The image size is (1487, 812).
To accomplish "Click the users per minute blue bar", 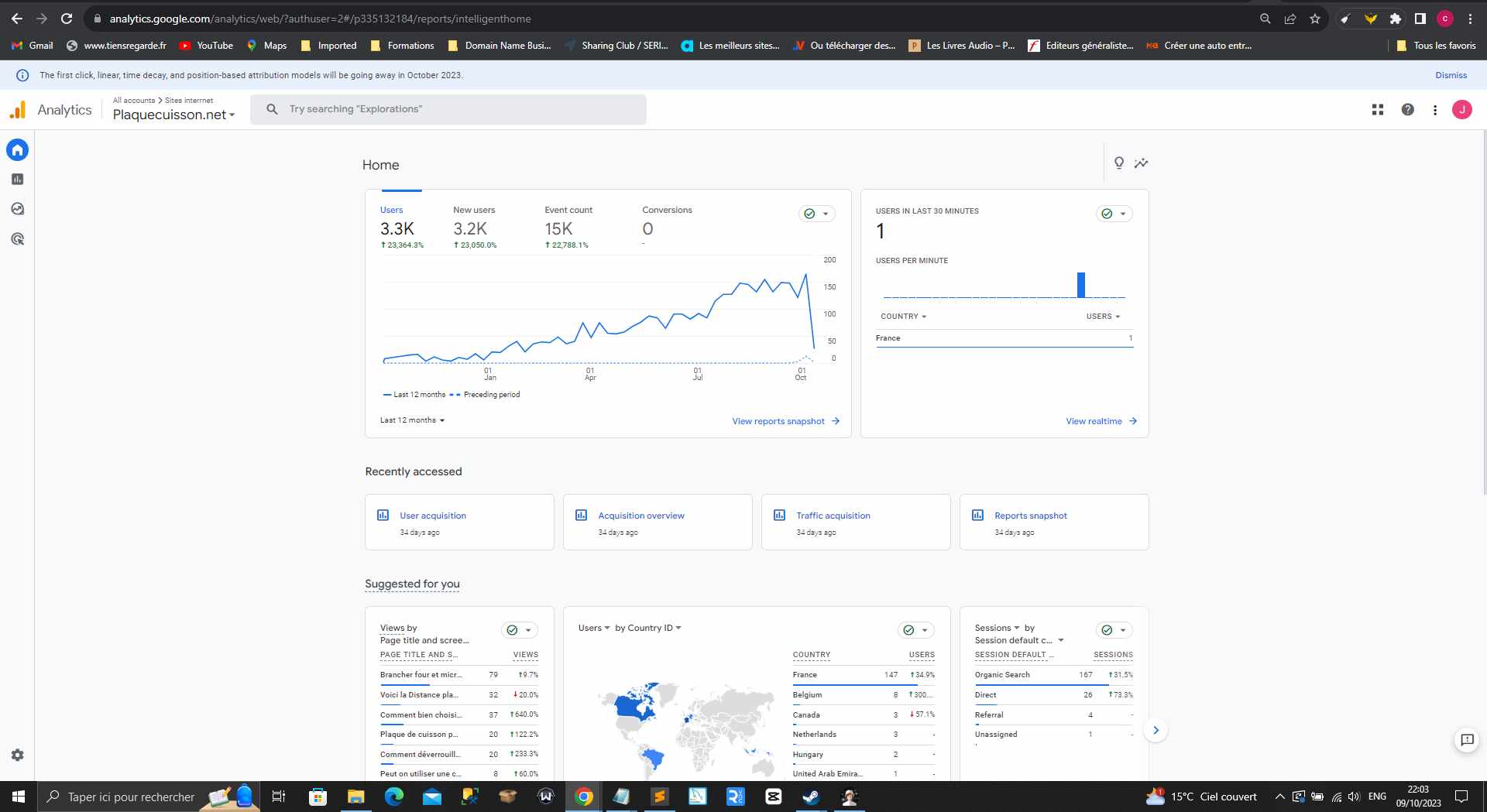I will coord(1081,285).
